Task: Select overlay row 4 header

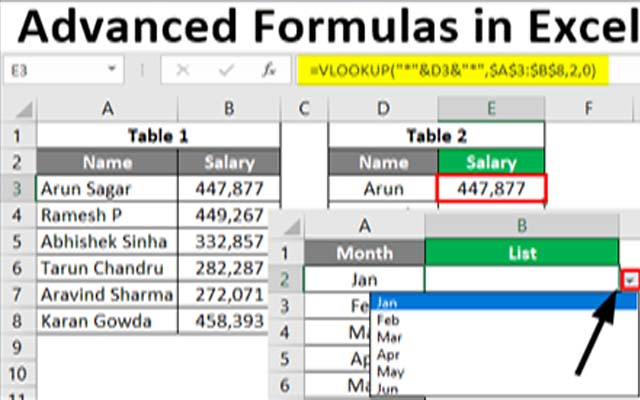Action: coord(285,333)
